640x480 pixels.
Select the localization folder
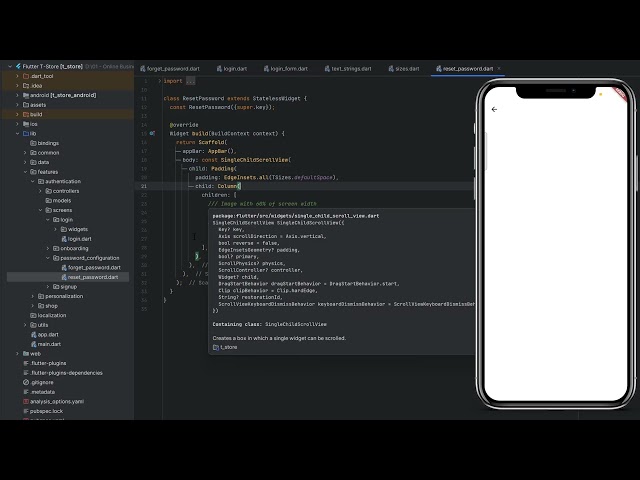click(x=48, y=316)
